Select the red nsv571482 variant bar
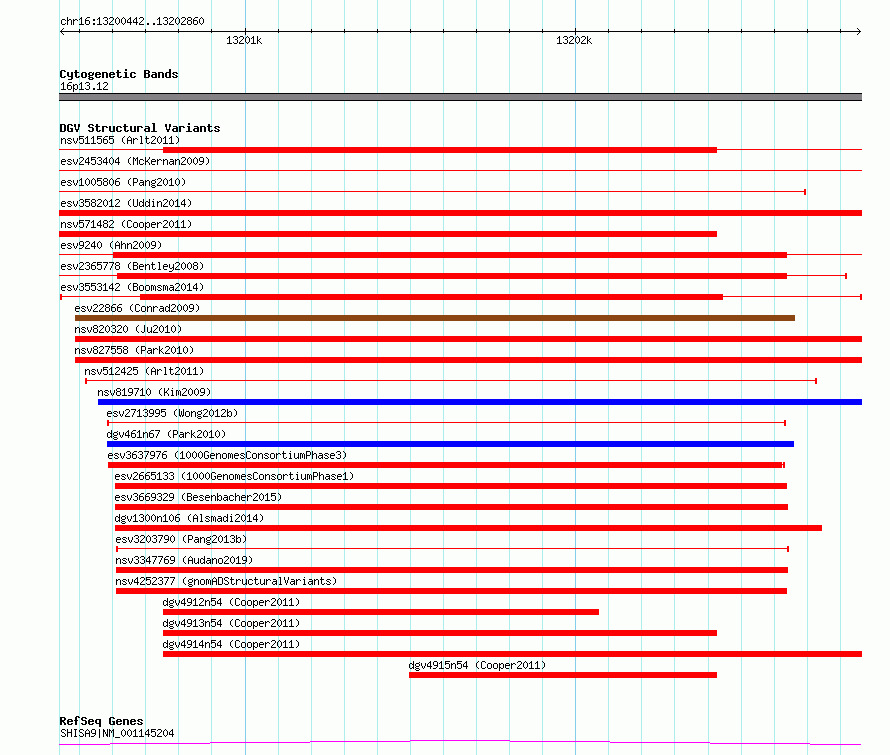 (388, 234)
